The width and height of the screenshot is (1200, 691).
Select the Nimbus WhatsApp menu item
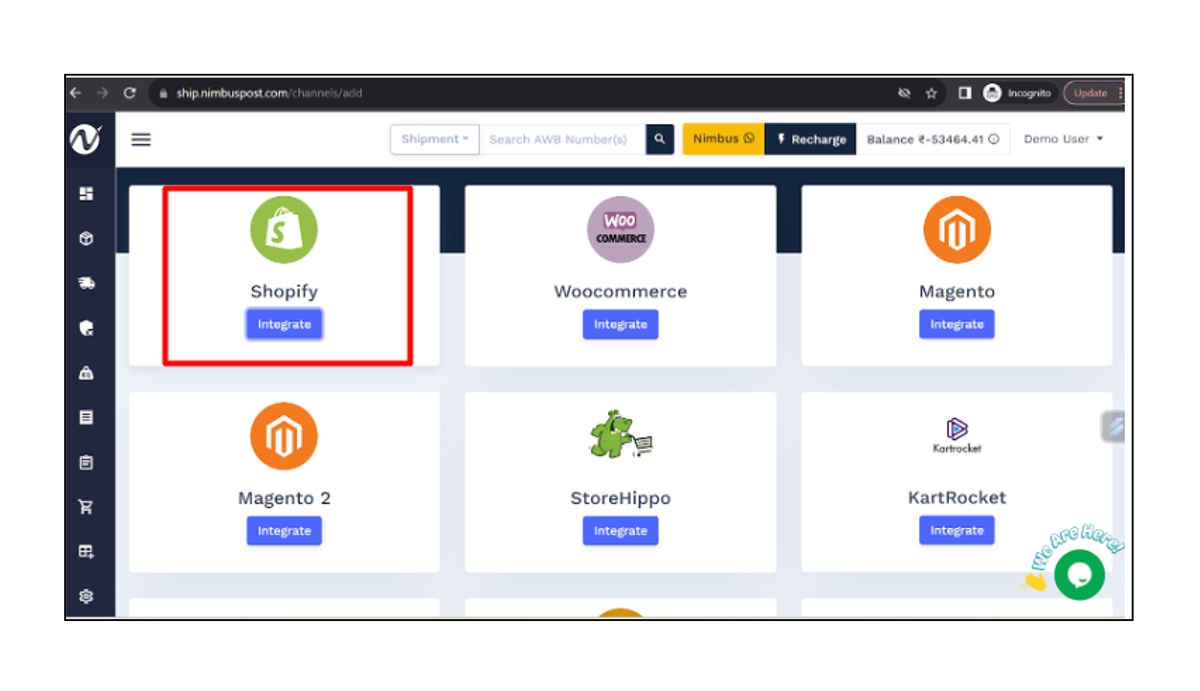pyautogui.click(x=722, y=139)
